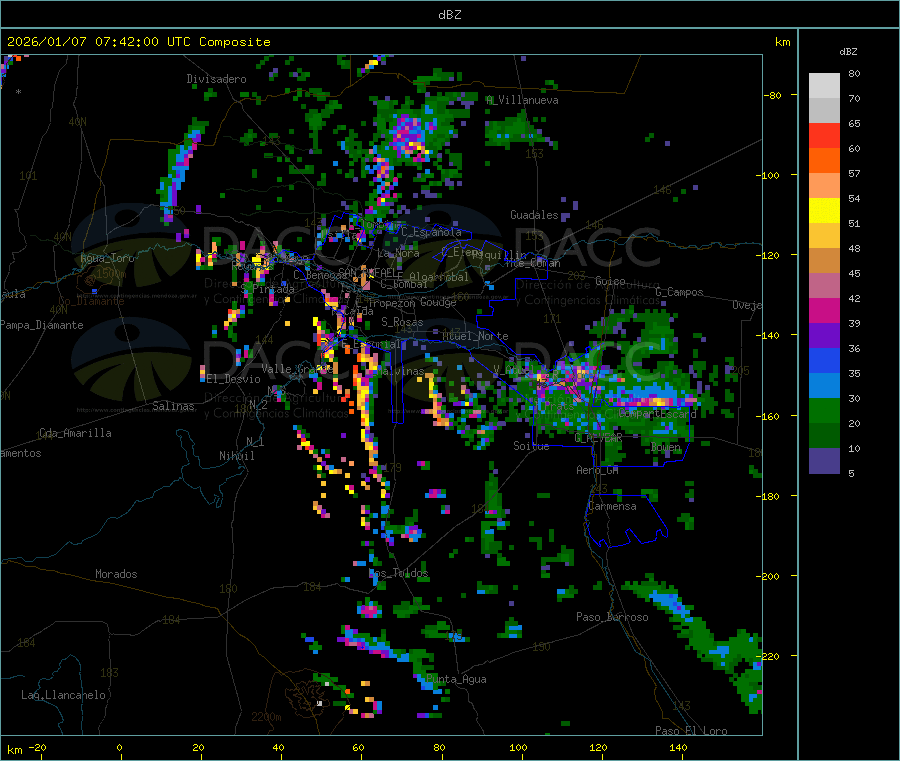Click the 'A_Villanueva' map label
This screenshot has height=761, width=900.
pos(522,100)
